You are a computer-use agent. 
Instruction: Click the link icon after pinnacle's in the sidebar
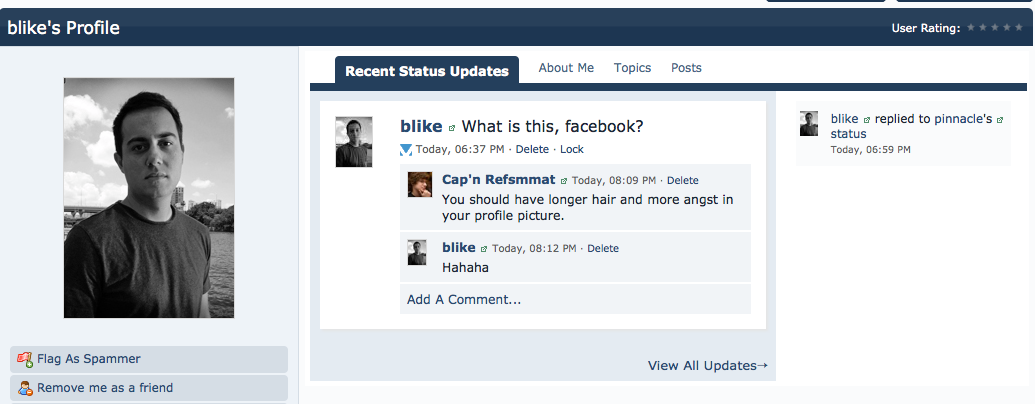1000,119
